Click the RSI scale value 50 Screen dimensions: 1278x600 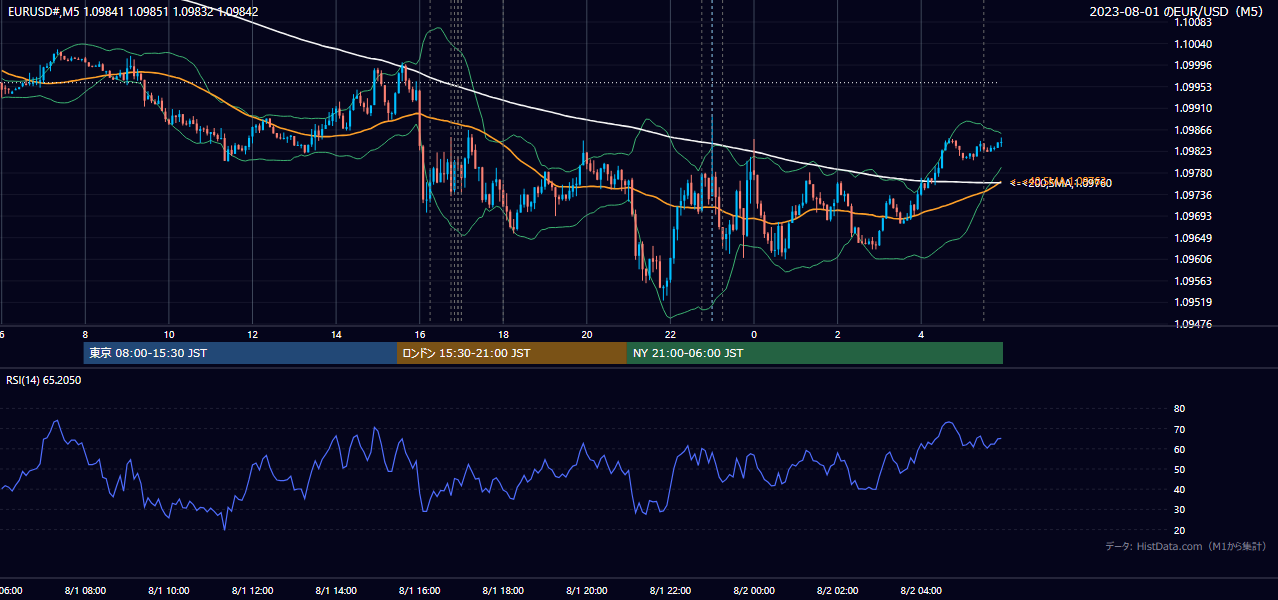point(1179,469)
